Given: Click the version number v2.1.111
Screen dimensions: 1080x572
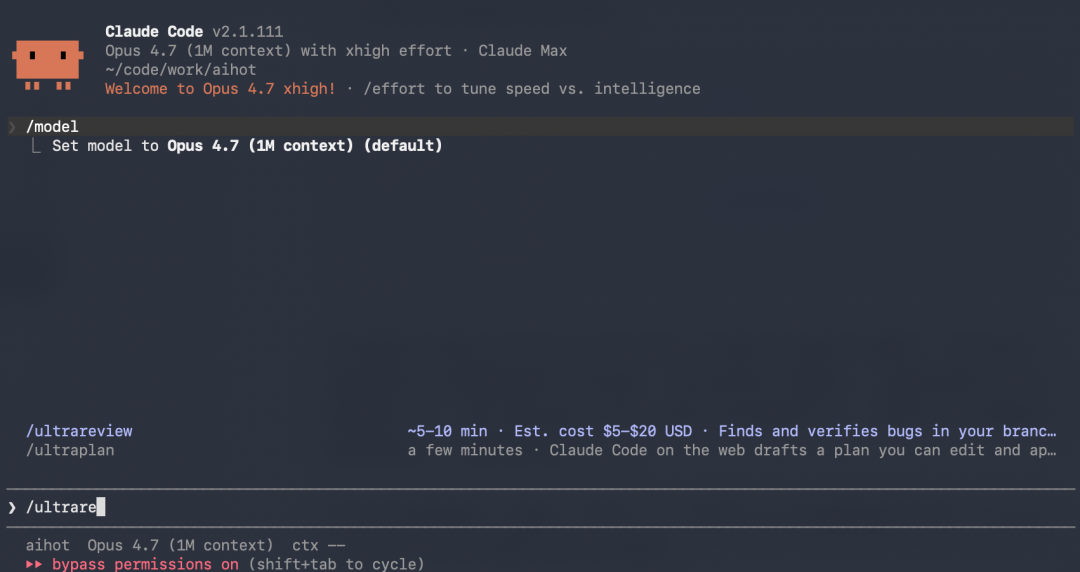Looking at the screenshot, I should [247, 32].
